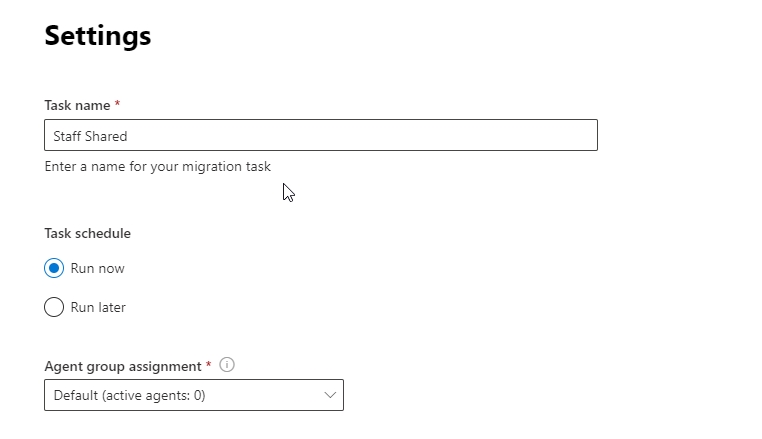This screenshot has height=439, width=762.
Task: Click the "Task schedule" section label
Action: (x=88, y=233)
